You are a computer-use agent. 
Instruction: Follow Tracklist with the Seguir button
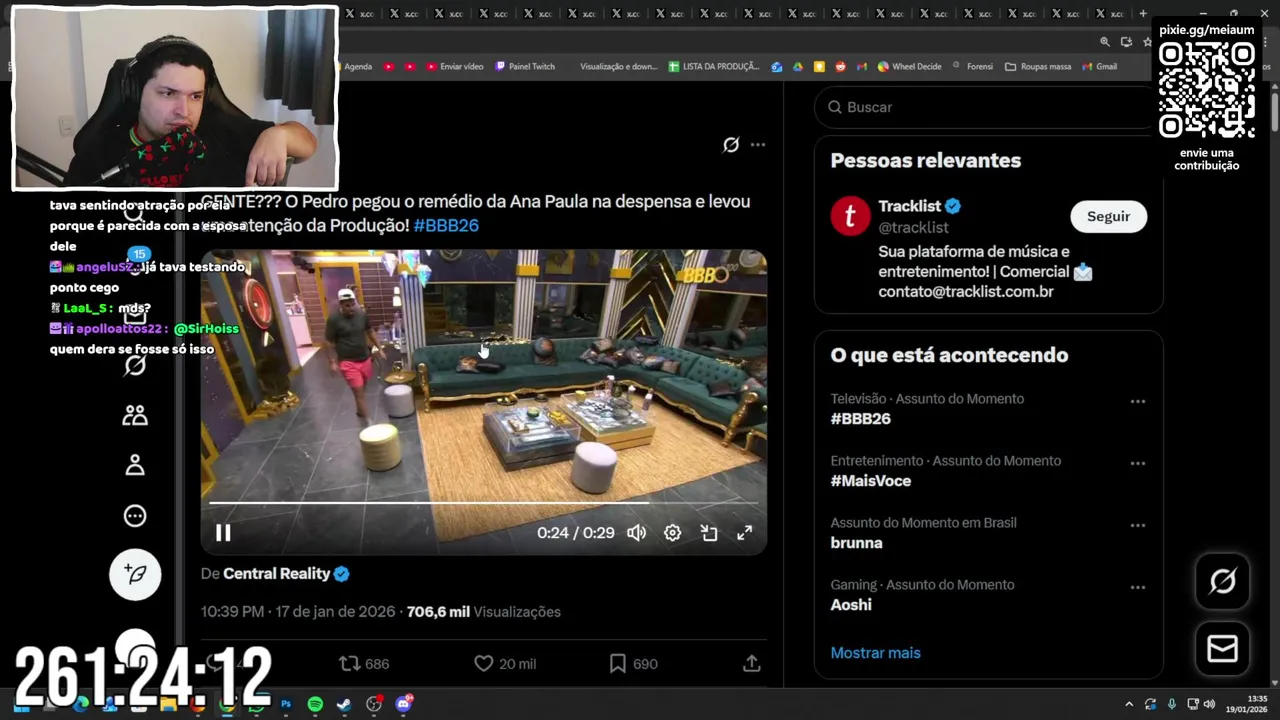(x=1108, y=217)
